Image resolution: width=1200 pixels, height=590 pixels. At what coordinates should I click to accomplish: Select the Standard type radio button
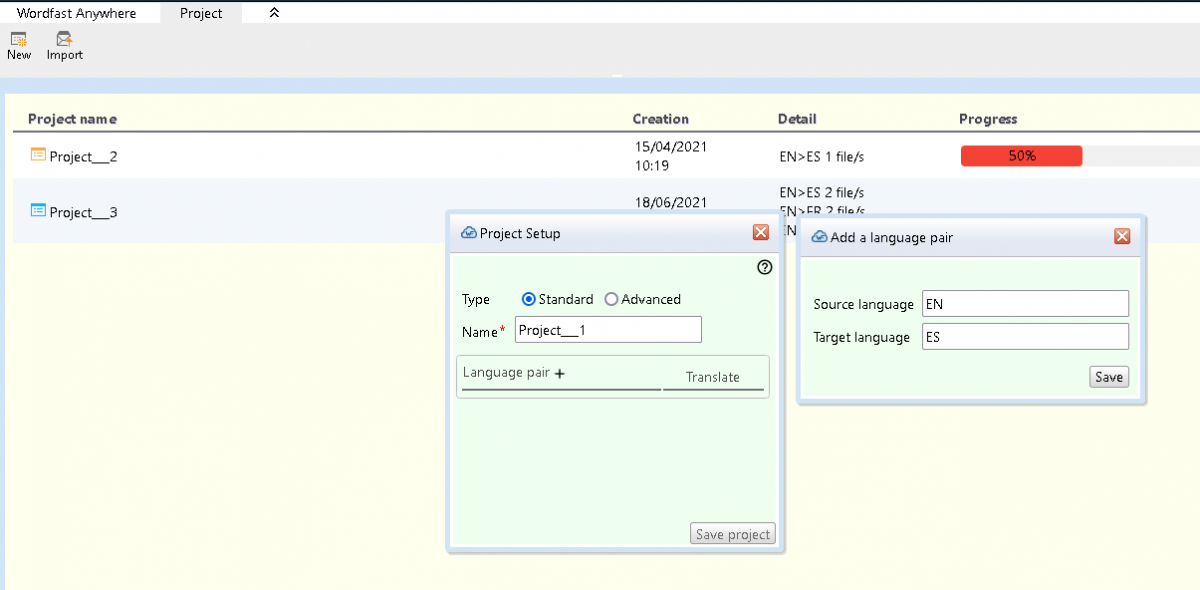[x=529, y=299]
